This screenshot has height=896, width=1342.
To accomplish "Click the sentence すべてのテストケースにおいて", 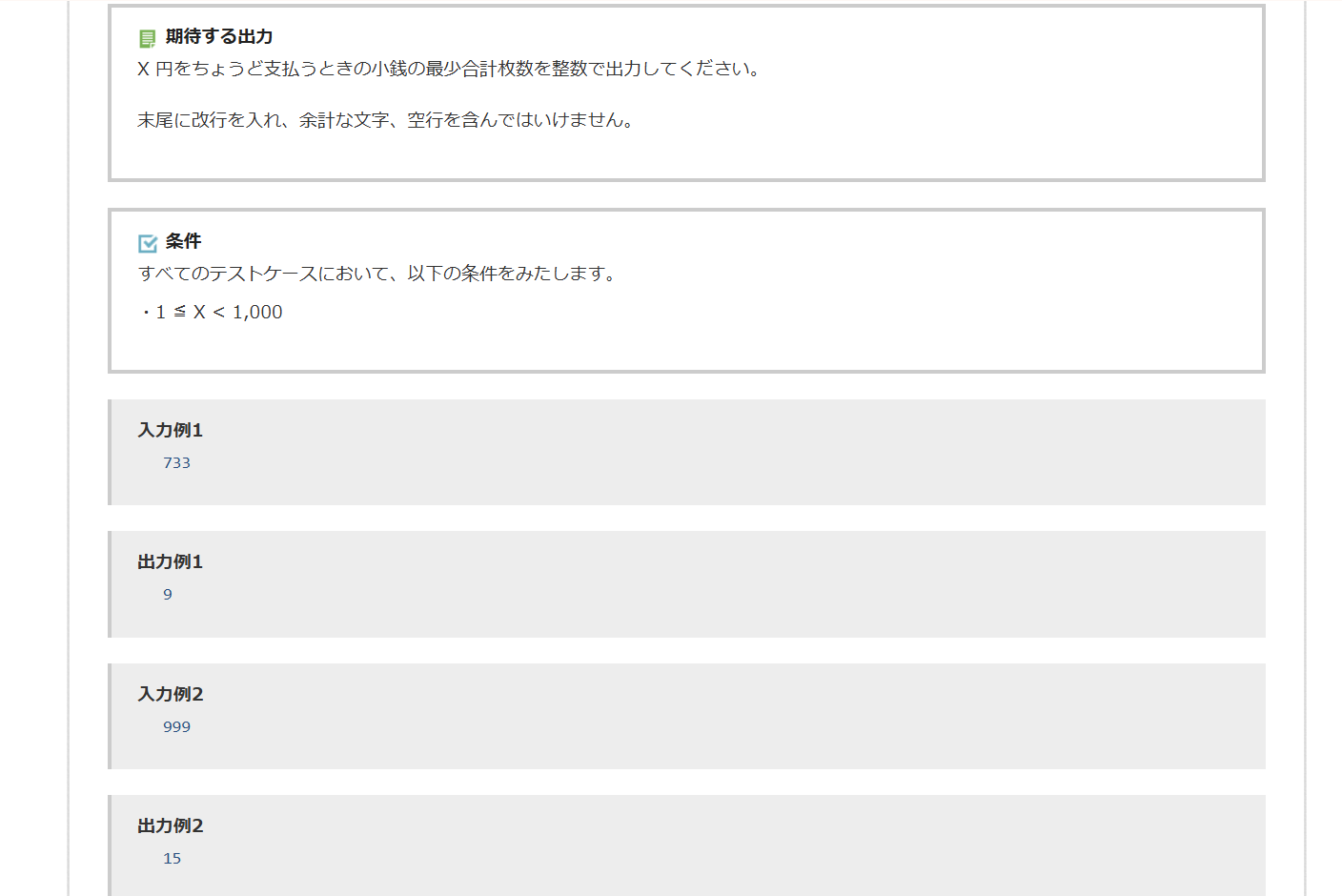I will tap(378, 274).
